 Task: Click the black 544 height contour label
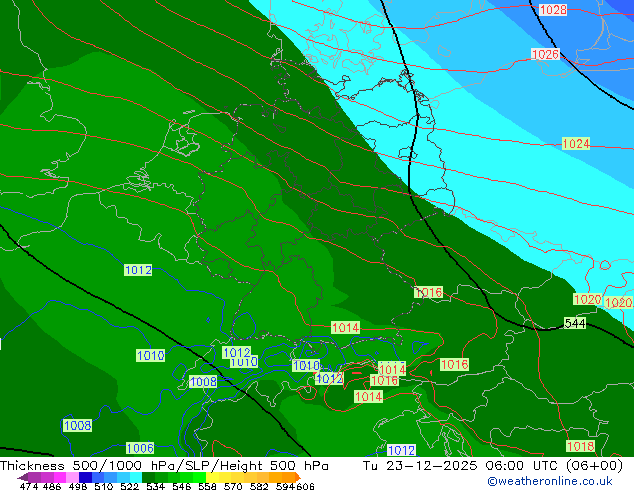(x=575, y=323)
